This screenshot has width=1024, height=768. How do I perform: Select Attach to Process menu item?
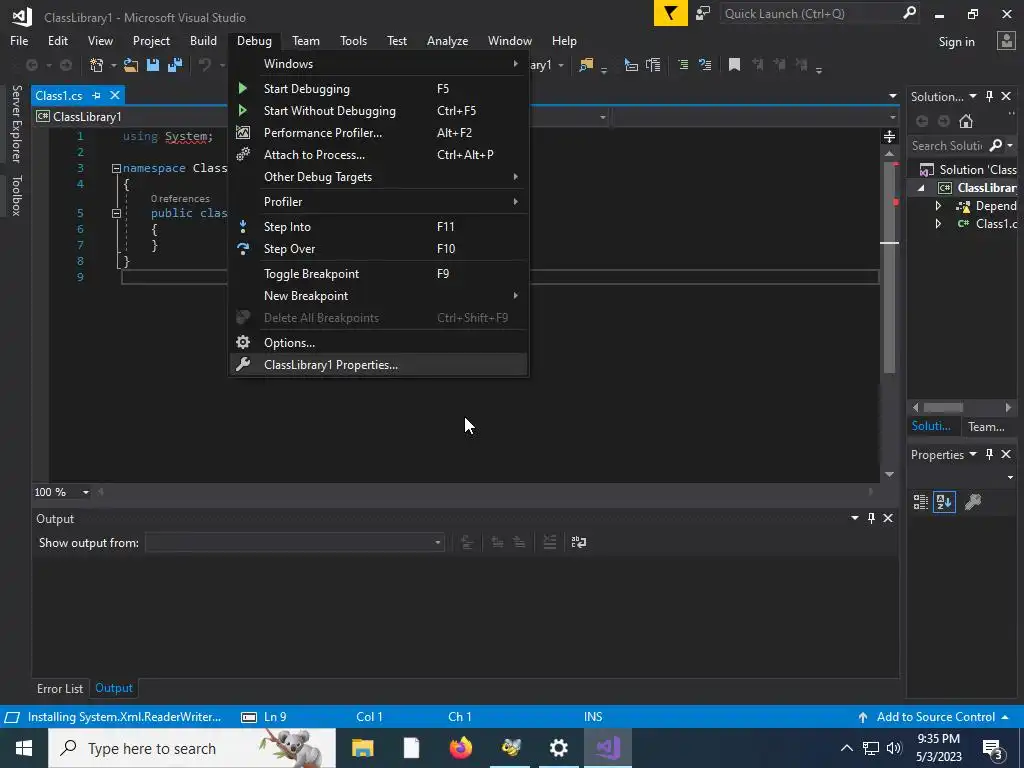(379, 155)
